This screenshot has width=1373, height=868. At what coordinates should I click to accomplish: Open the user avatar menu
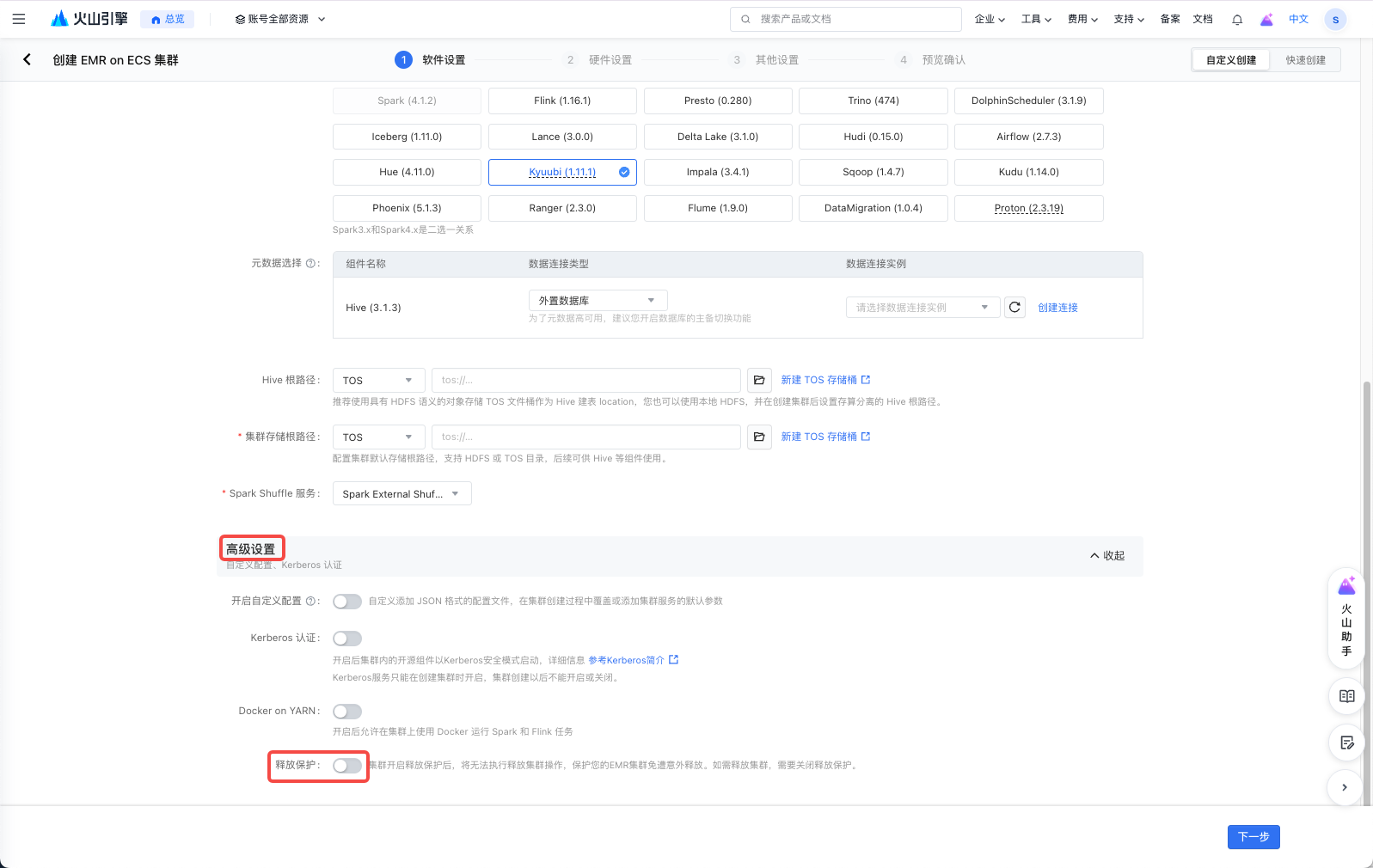pyautogui.click(x=1335, y=19)
